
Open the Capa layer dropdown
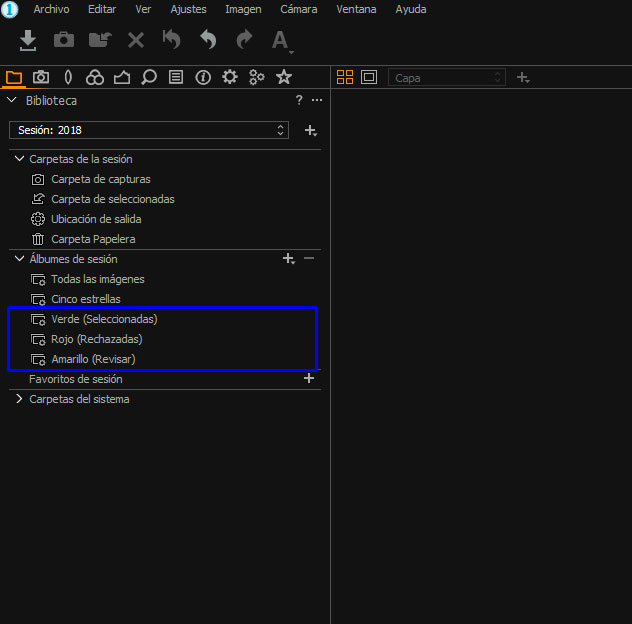click(446, 77)
